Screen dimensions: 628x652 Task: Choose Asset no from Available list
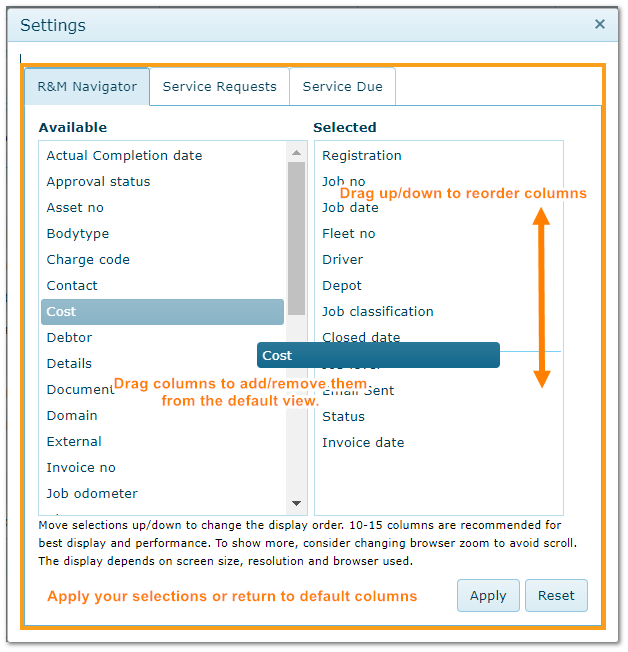[x=75, y=208]
